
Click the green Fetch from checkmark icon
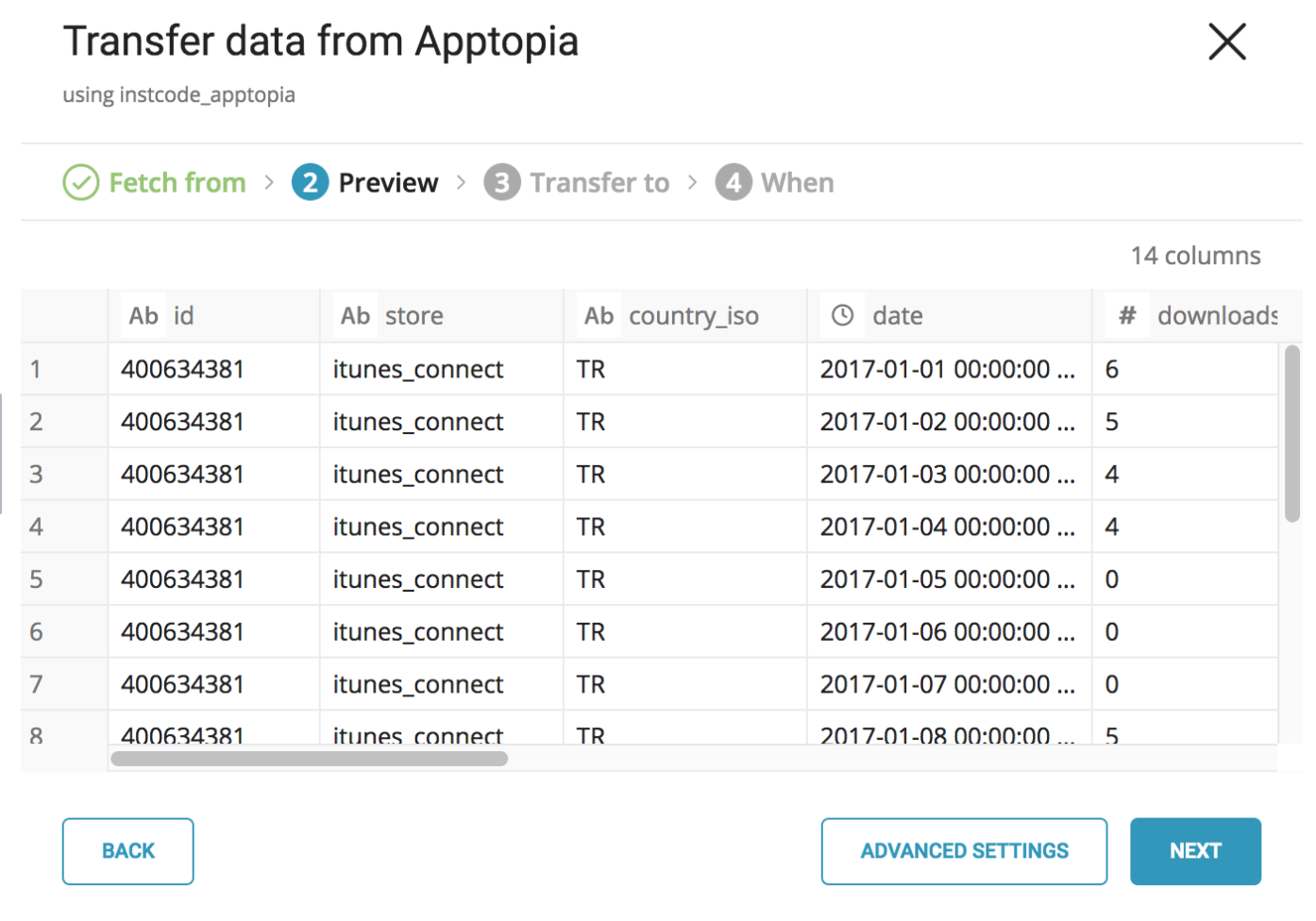[81, 182]
